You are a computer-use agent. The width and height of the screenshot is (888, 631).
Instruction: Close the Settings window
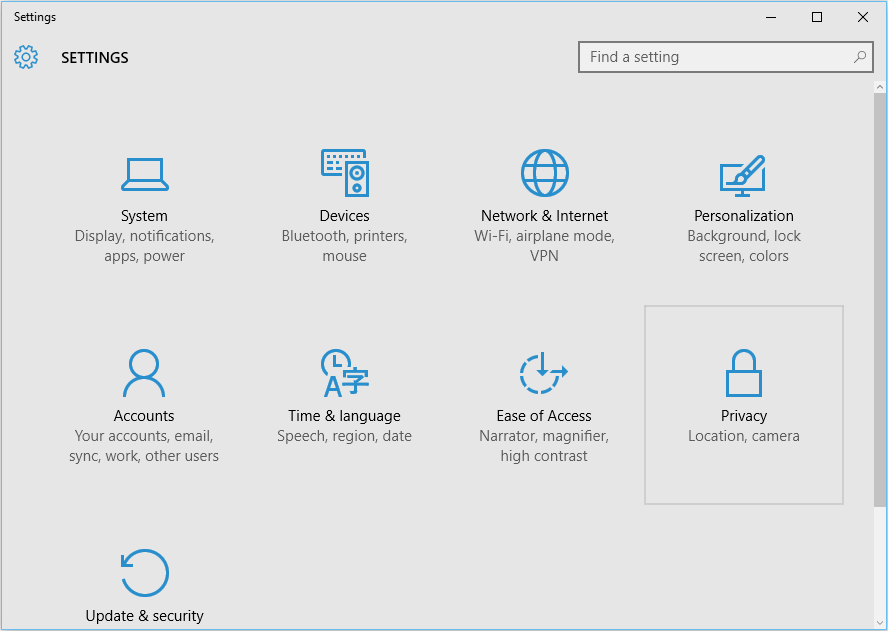point(863,17)
